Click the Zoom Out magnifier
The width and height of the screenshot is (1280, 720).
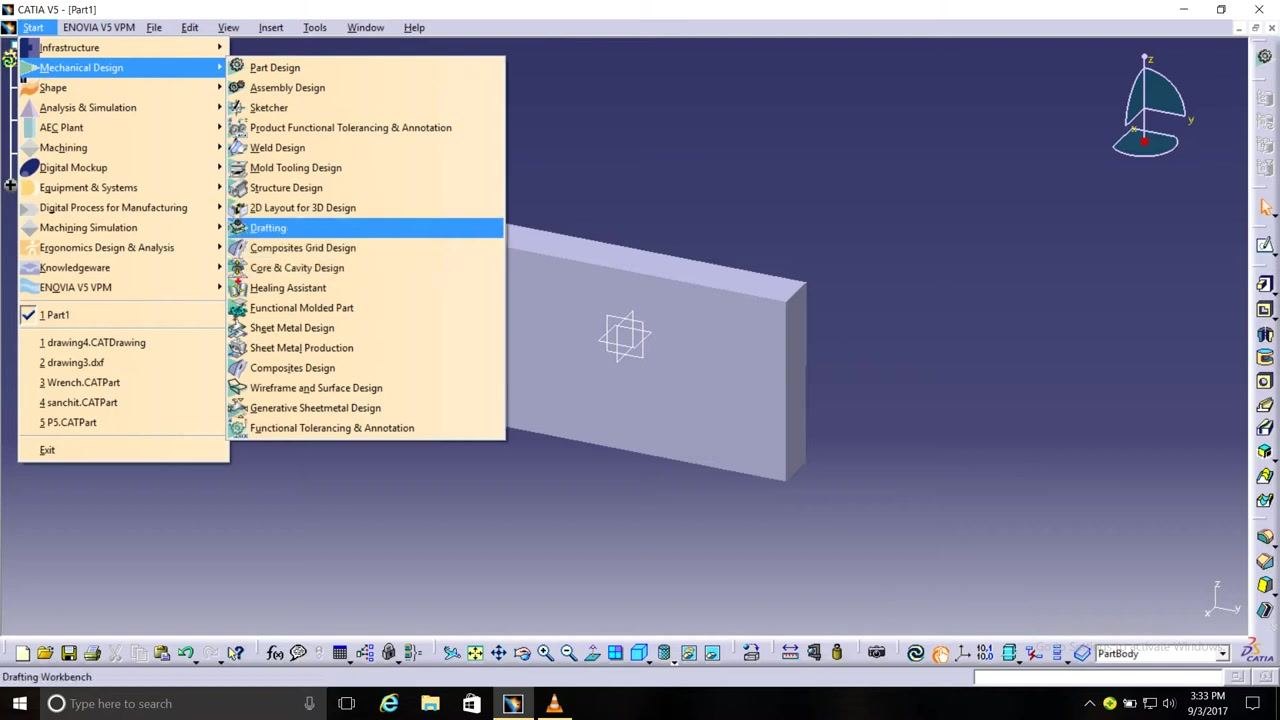(x=568, y=653)
